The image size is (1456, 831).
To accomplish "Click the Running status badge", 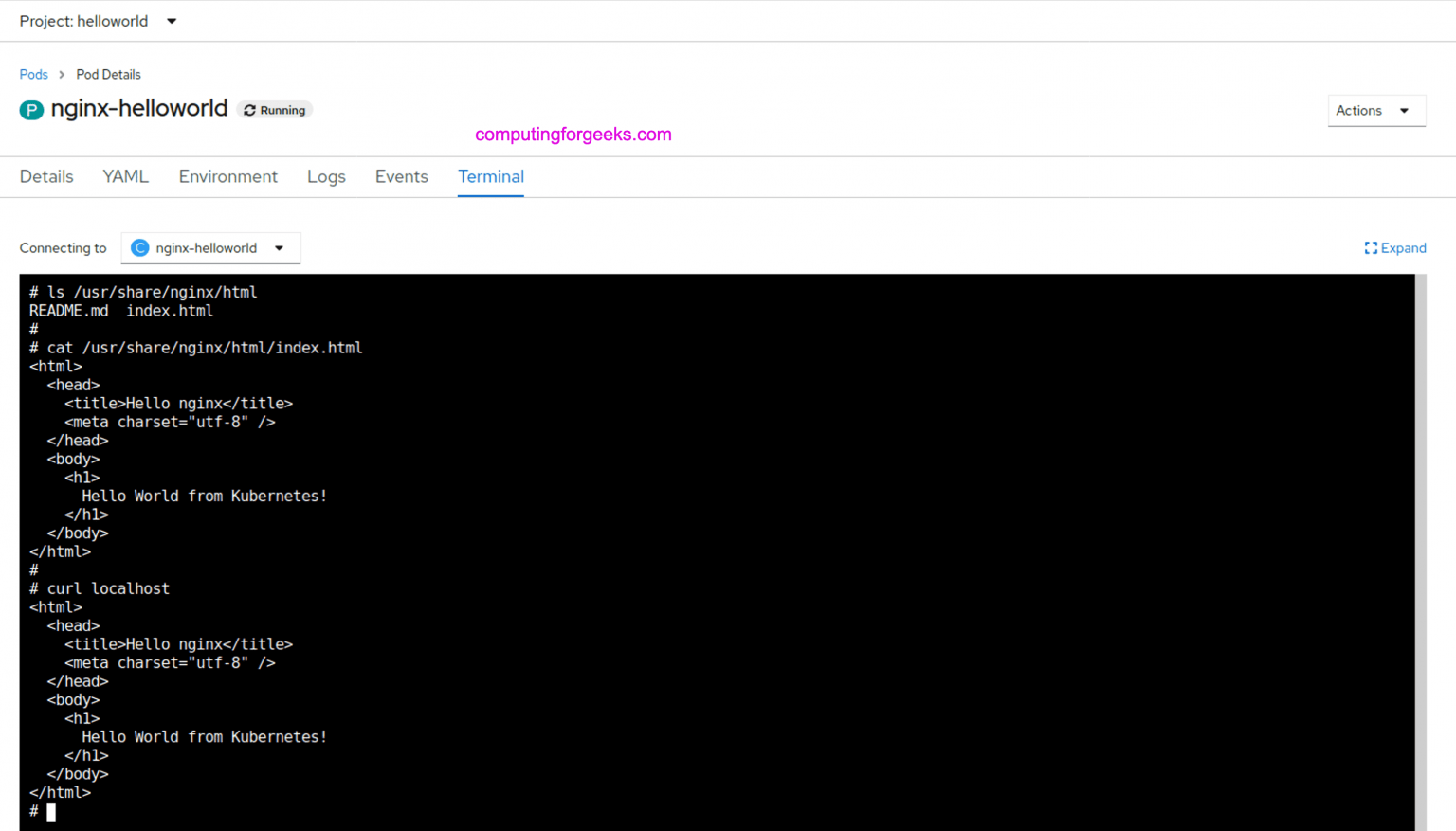I will (x=275, y=109).
